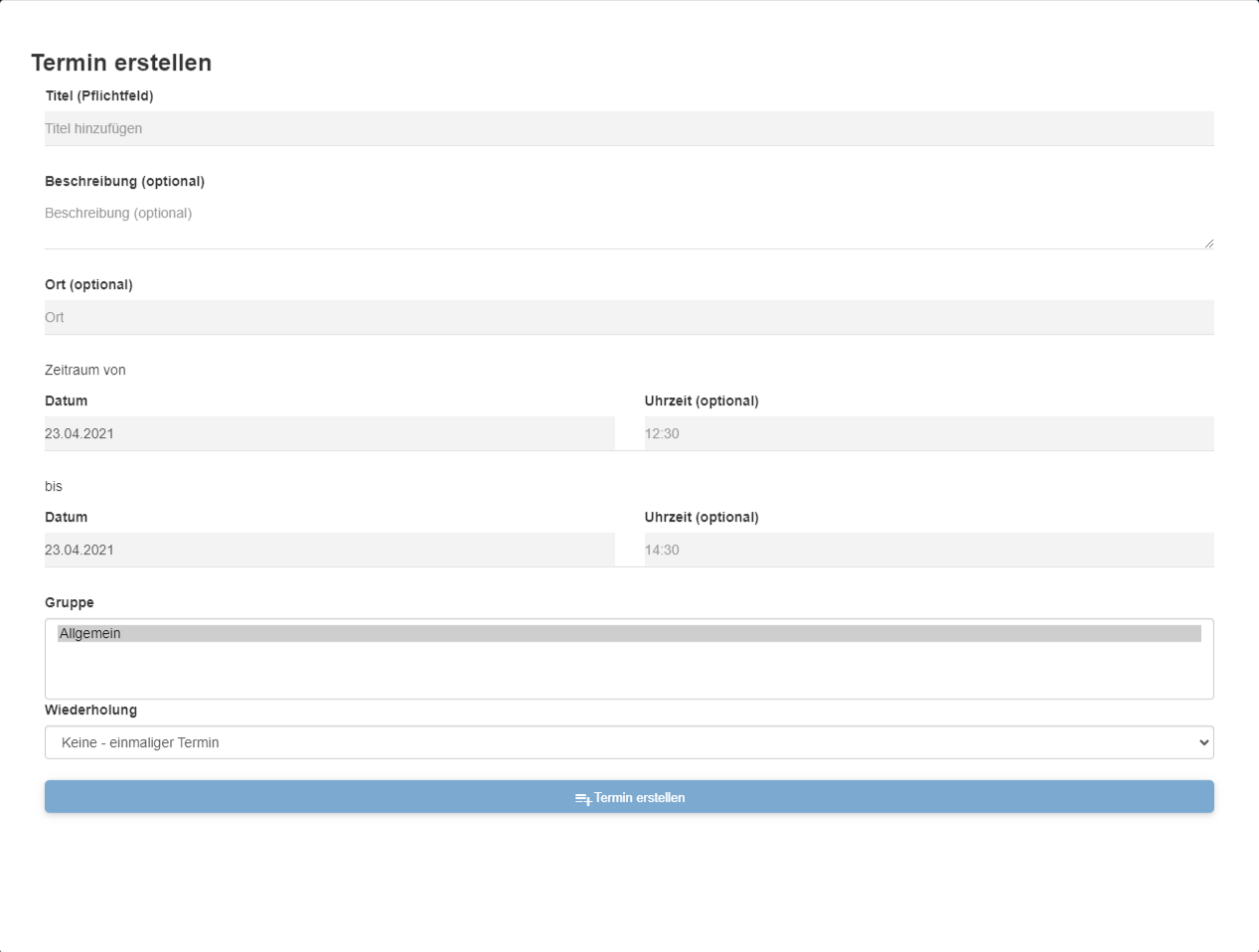Focus the "Titel hinzufügen" input field
The height and width of the screenshot is (952, 1259).
click(x=629, y=129)
